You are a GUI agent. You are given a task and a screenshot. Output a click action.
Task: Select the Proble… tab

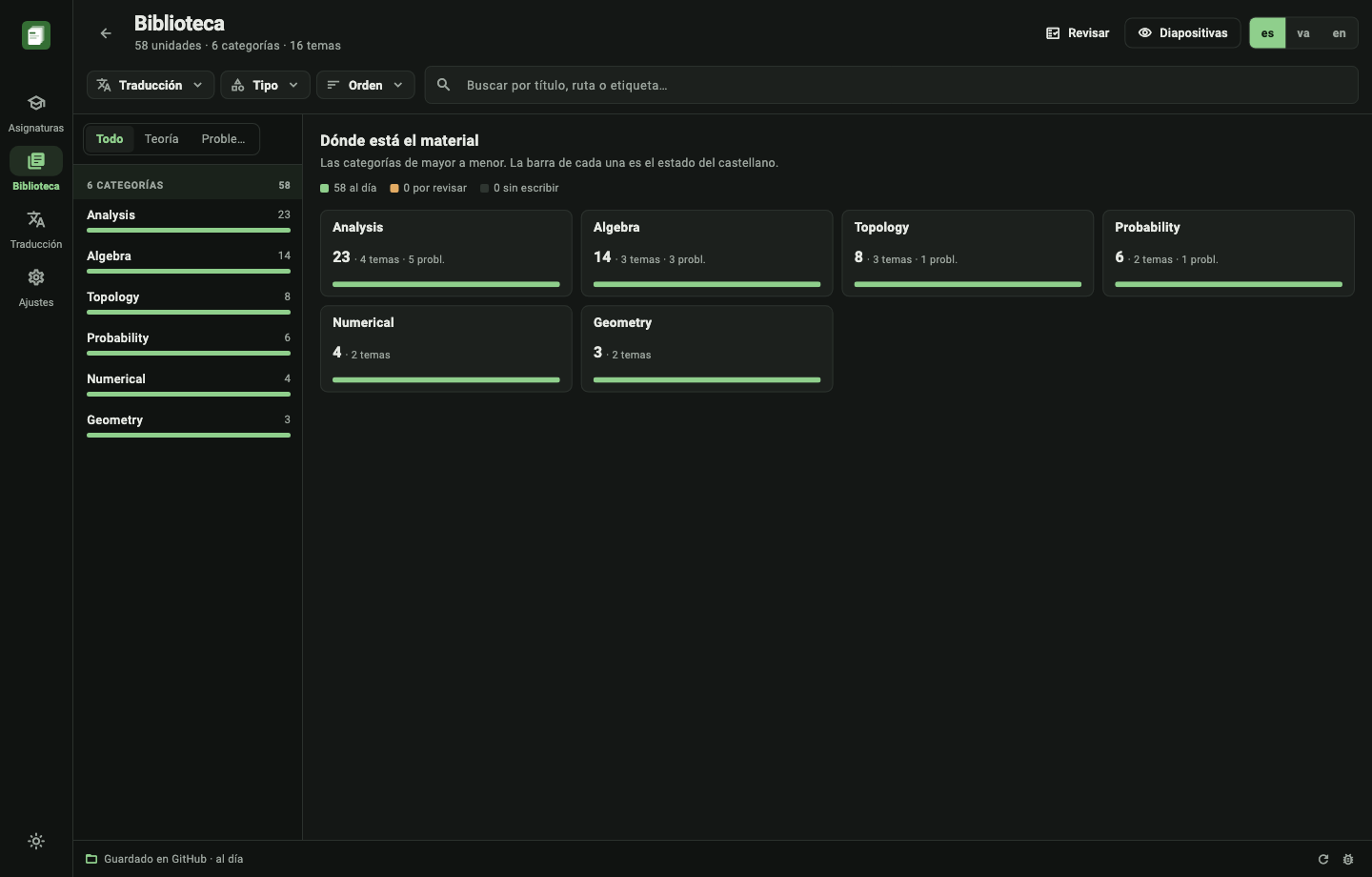223,139
